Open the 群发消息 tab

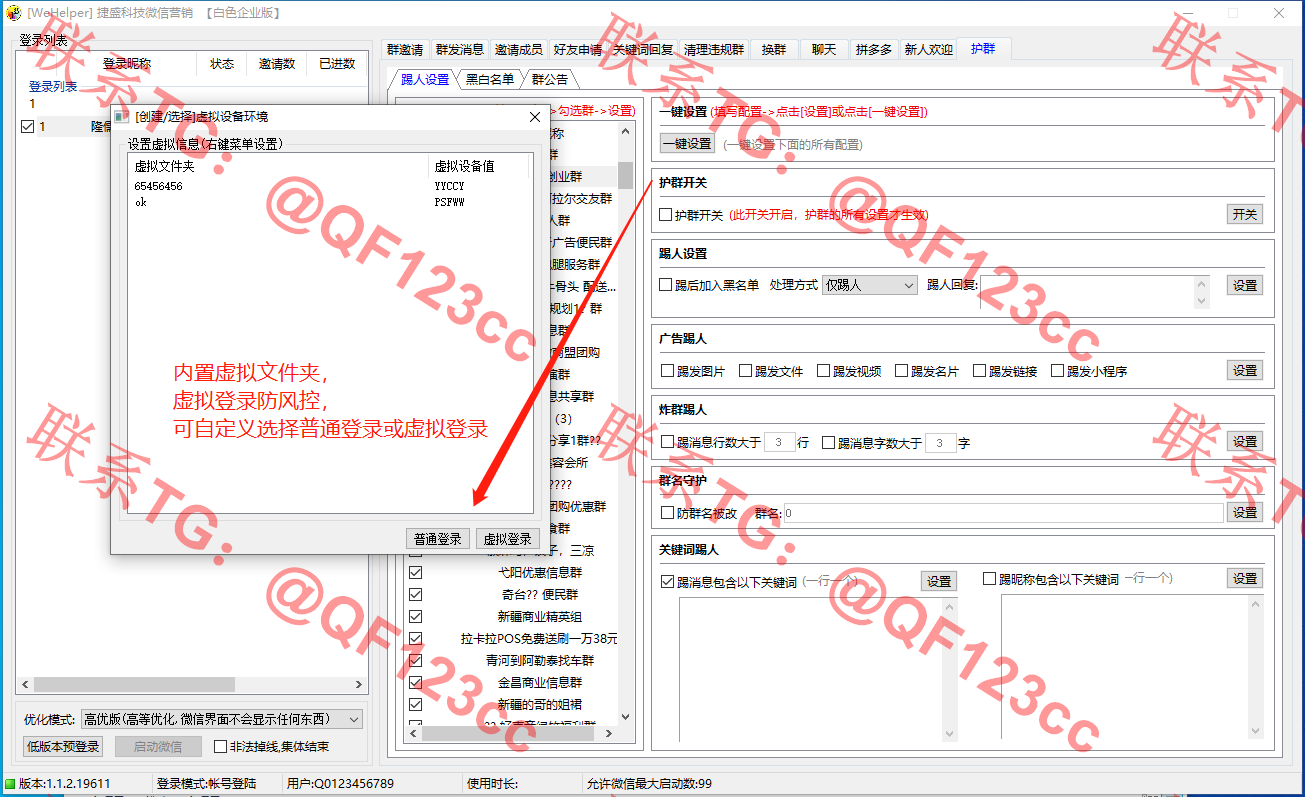[460, 49]
